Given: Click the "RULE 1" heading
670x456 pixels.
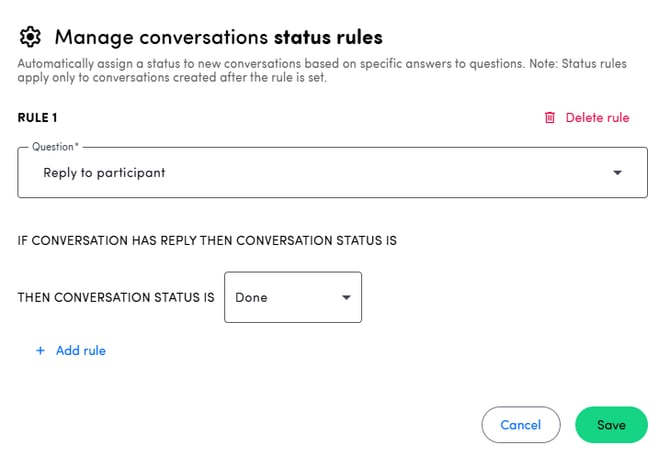Looking at the screenshot, I should tap(38, 118).
